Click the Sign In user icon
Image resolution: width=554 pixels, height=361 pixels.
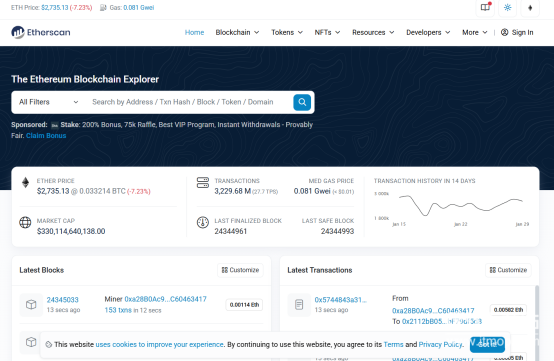point(505,32)
